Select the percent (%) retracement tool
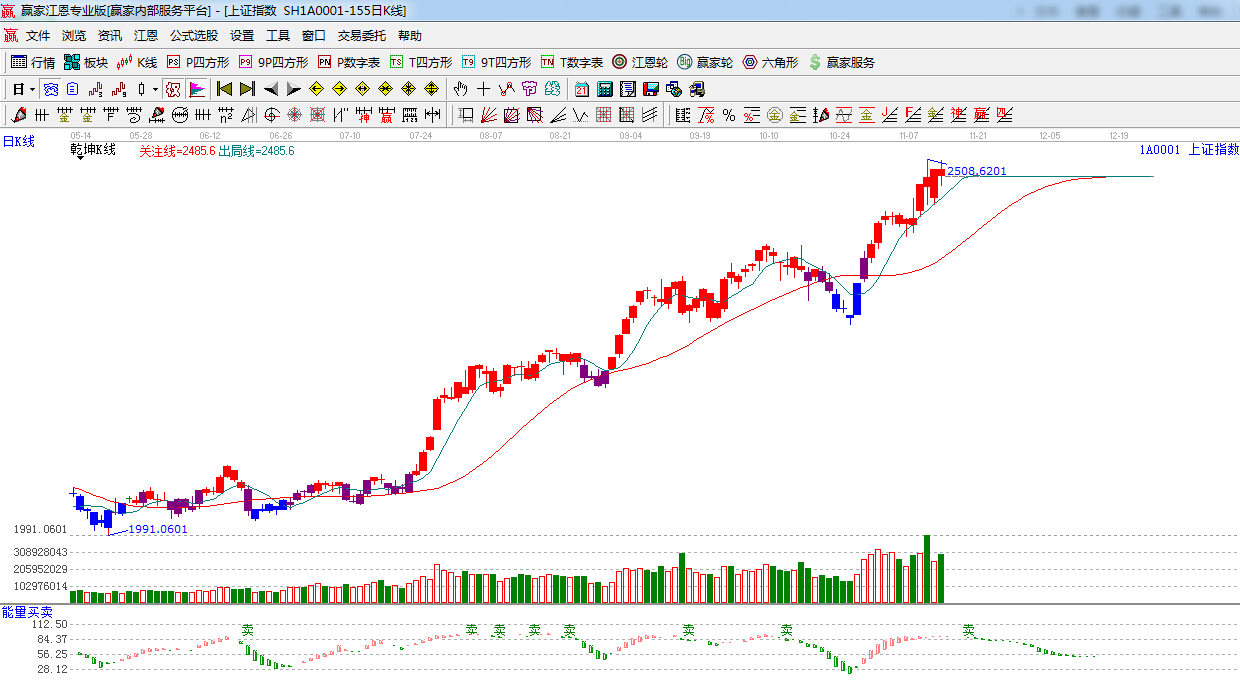Viewport: 1240px width, 683px height. (x=729, y=115)
